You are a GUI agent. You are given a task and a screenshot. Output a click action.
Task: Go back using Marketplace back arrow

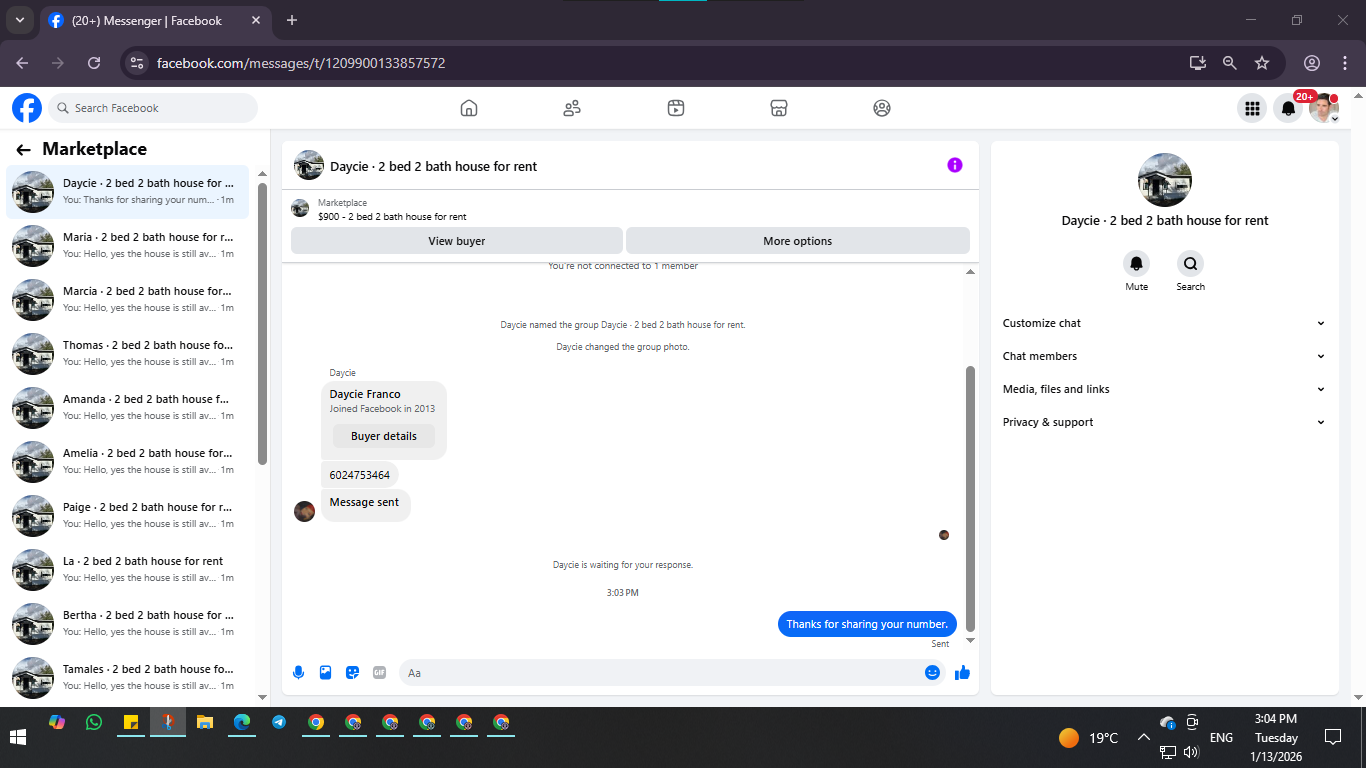click(x=23, y=150)
